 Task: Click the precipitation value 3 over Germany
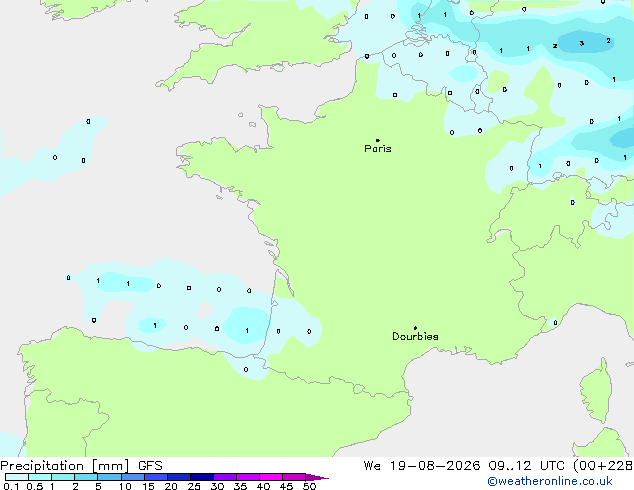coord(581,43)
